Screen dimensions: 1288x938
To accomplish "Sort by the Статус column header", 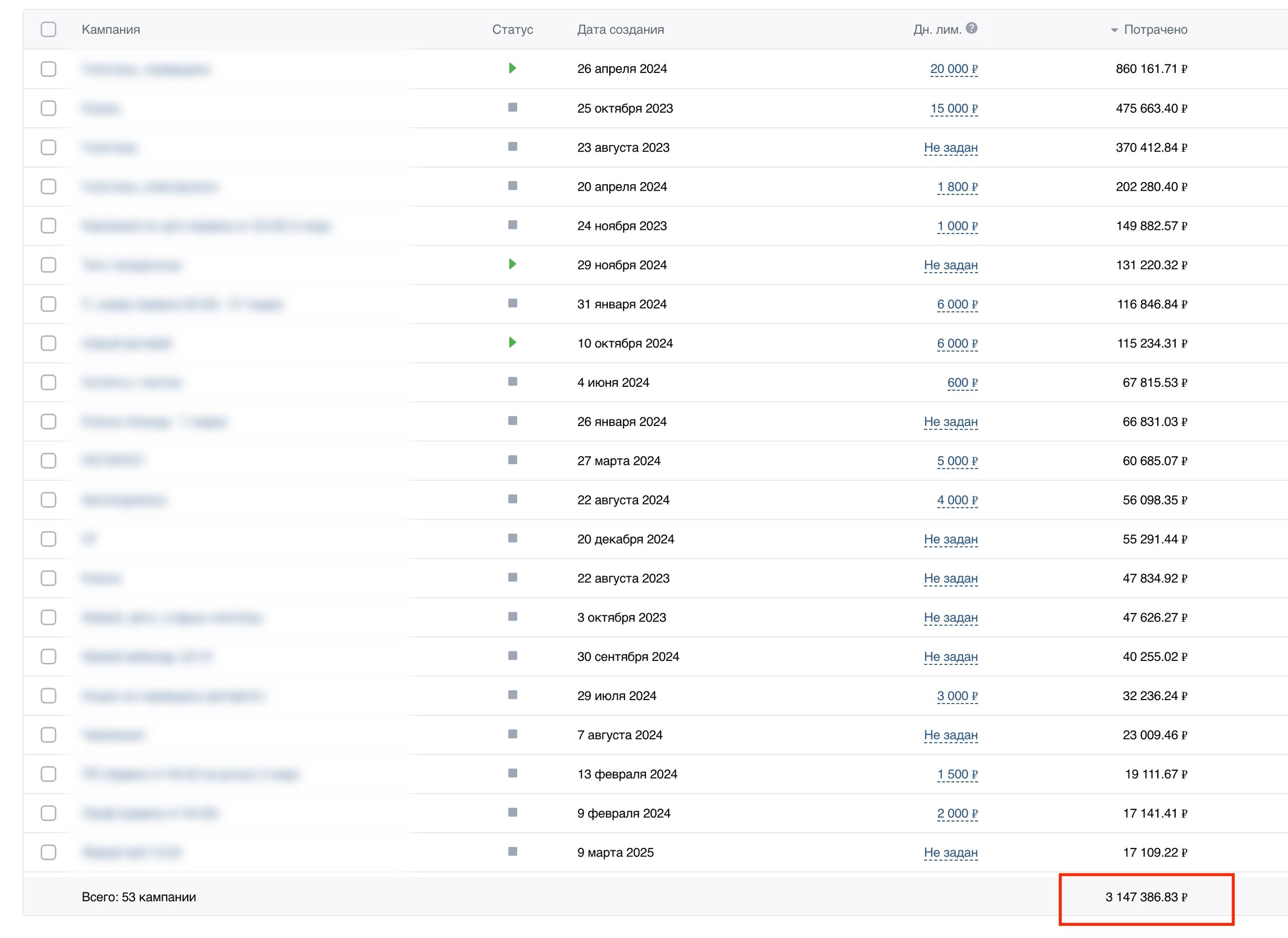I will click(x=512, y=30).
